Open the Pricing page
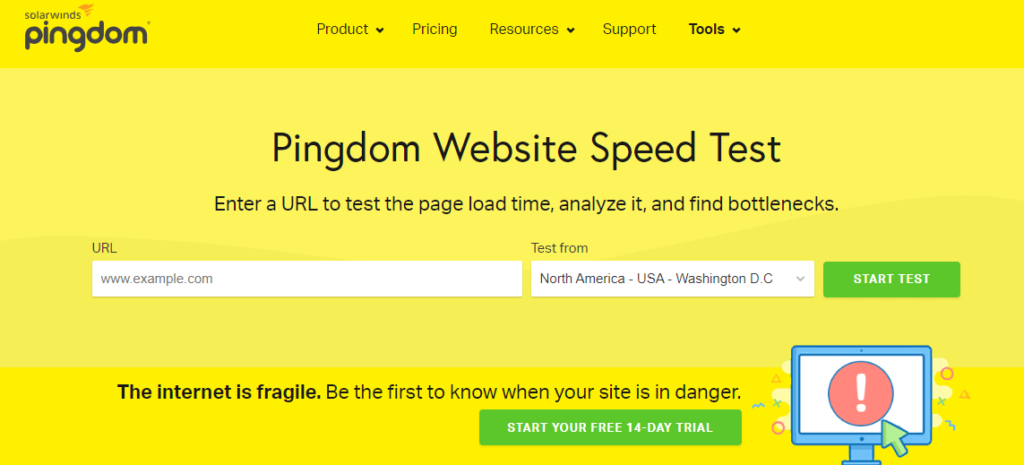1024x465 pixels. point(434,29)
